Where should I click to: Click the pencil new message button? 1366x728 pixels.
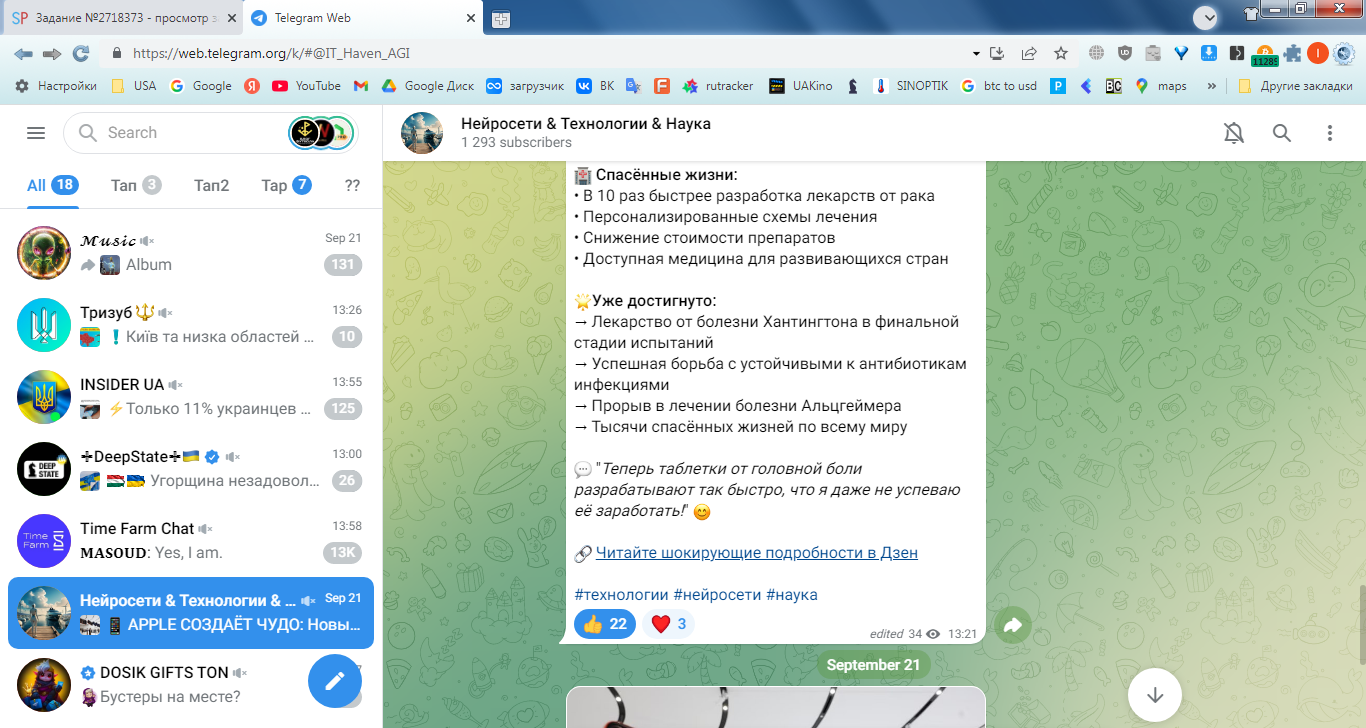click(x=335, y=681)
